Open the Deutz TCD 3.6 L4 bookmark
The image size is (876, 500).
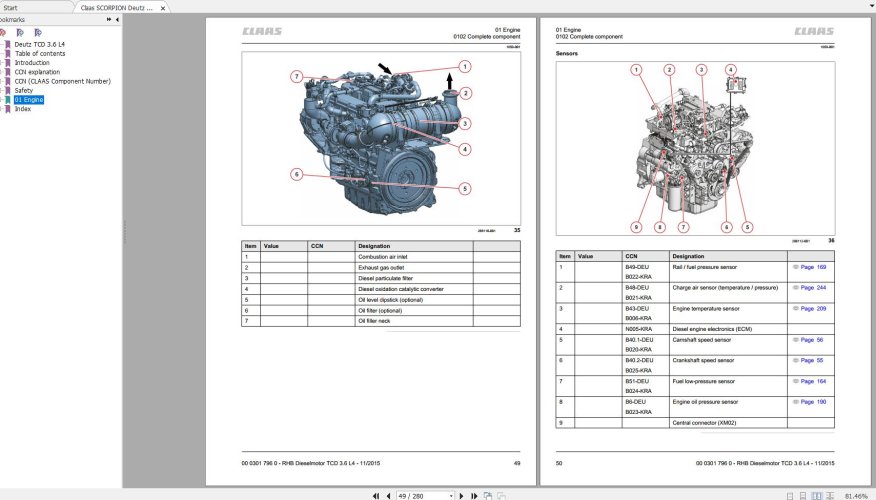point(40,44)
